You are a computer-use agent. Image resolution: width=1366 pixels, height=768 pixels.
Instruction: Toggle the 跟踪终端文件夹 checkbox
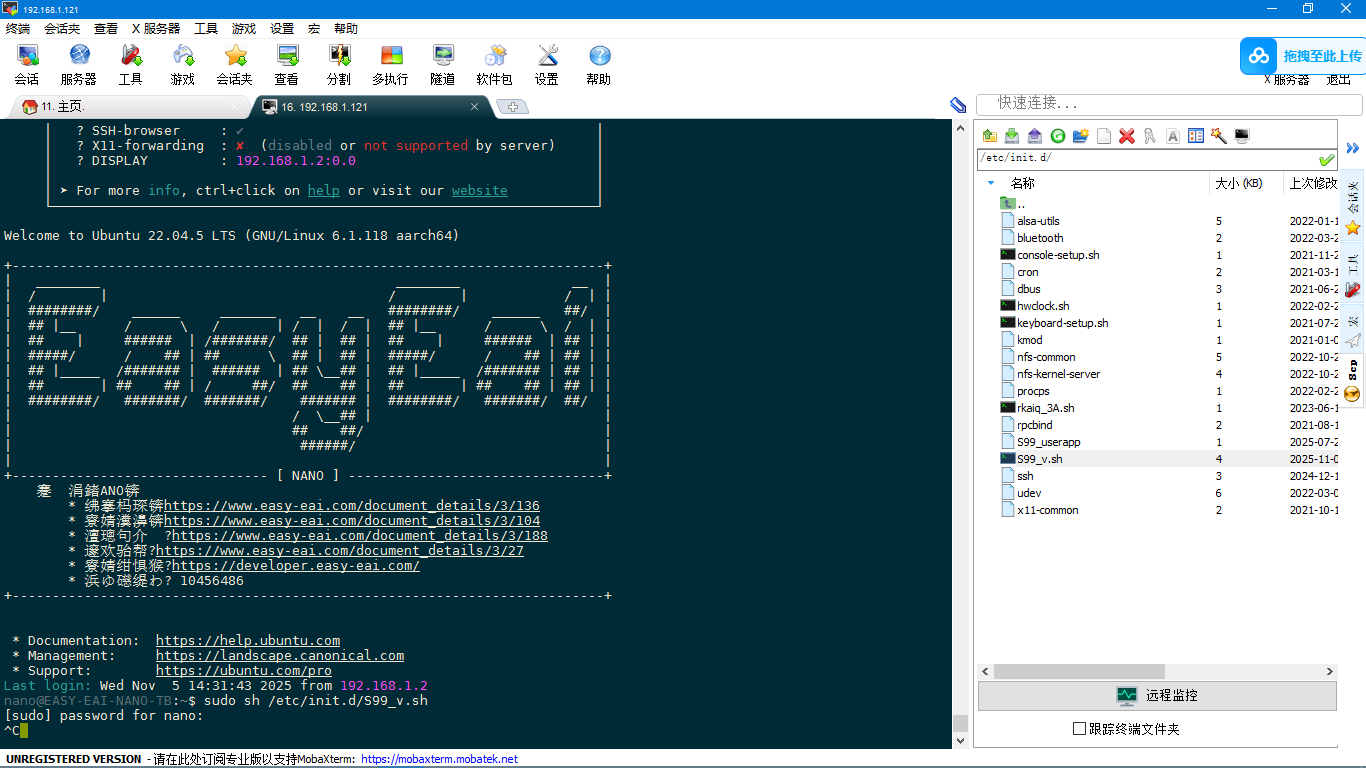point(1079,729)
